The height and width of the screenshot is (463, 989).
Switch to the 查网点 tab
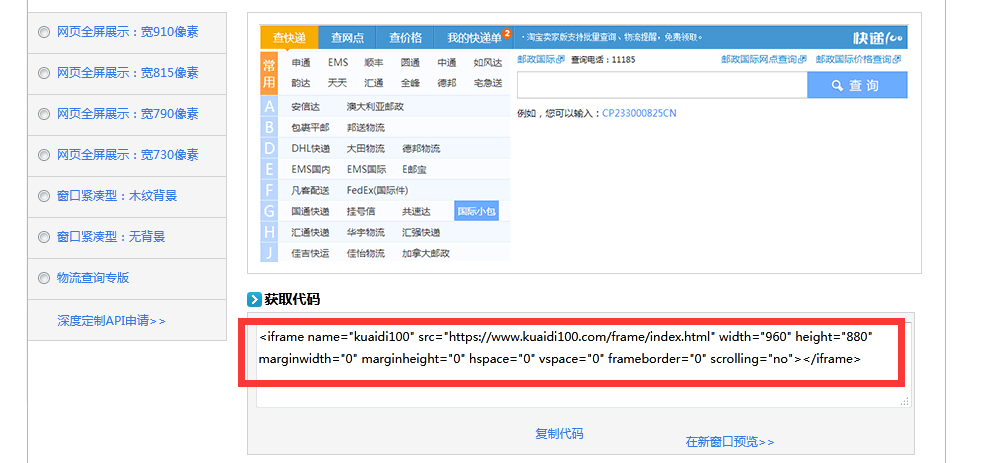[347, 38]
